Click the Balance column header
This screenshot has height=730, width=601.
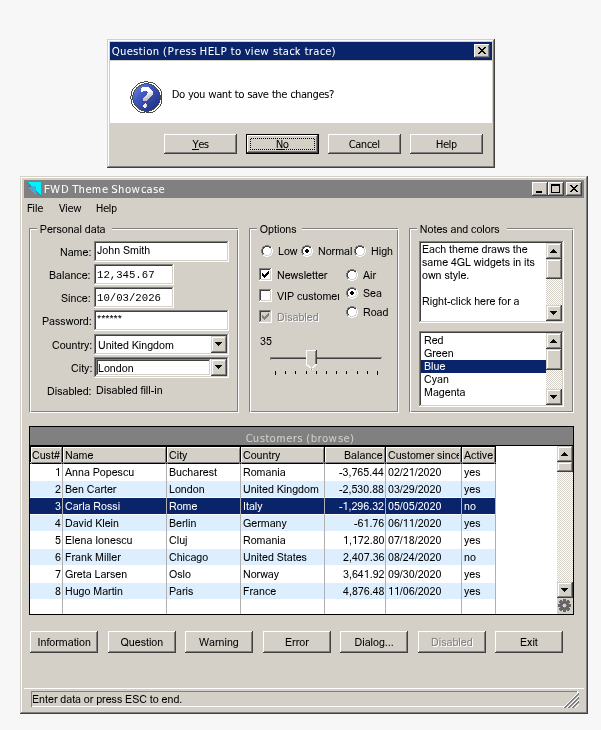click(355, 455)
